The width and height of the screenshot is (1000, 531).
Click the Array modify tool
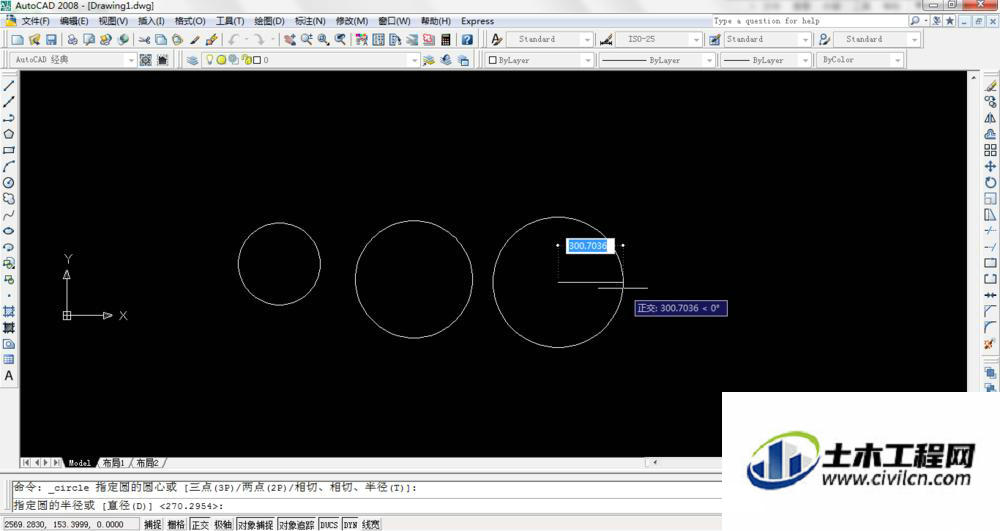pyautogui.click(x=990, y=150)
